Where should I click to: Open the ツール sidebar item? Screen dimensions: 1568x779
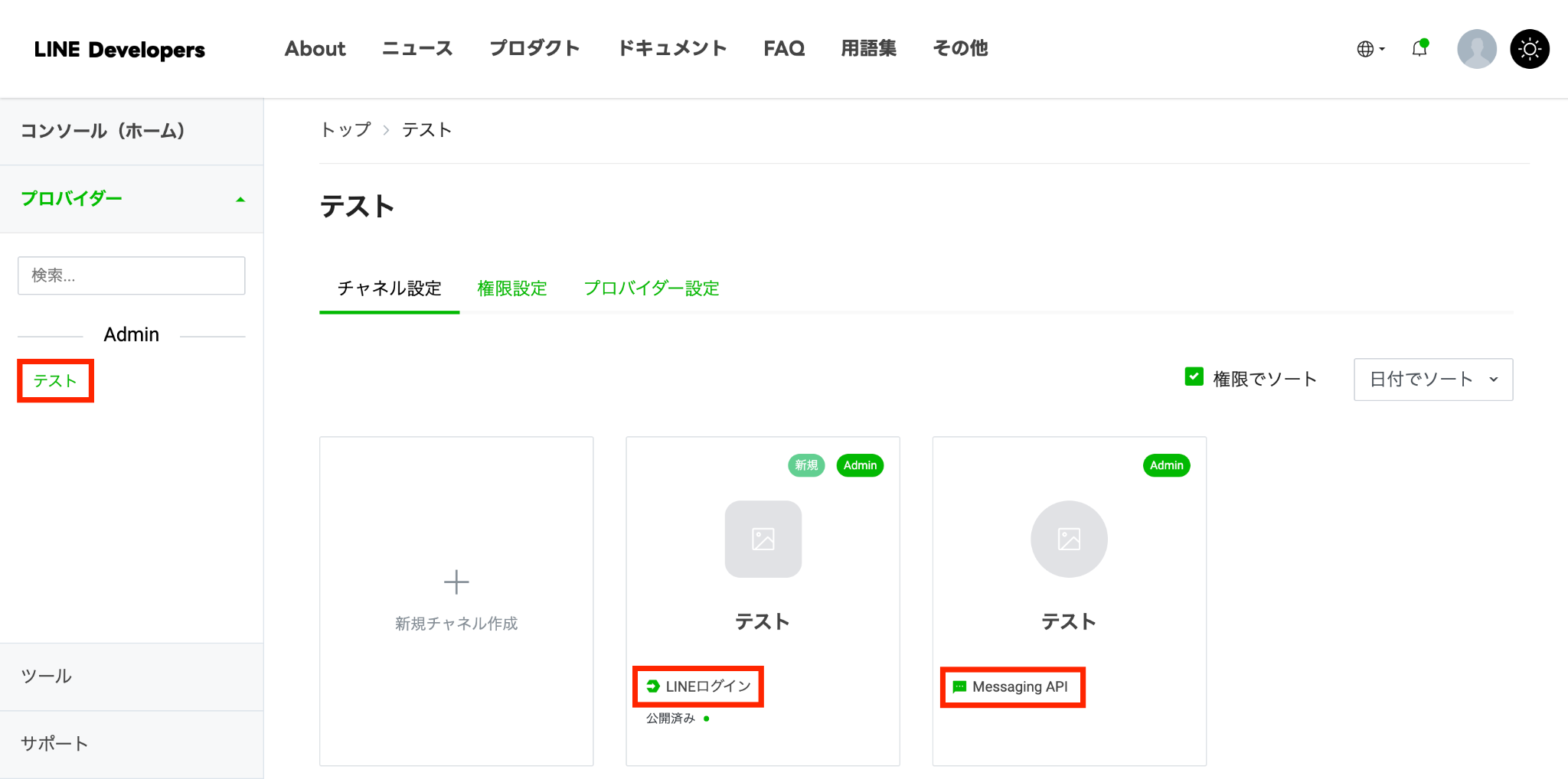coord(132,676)
